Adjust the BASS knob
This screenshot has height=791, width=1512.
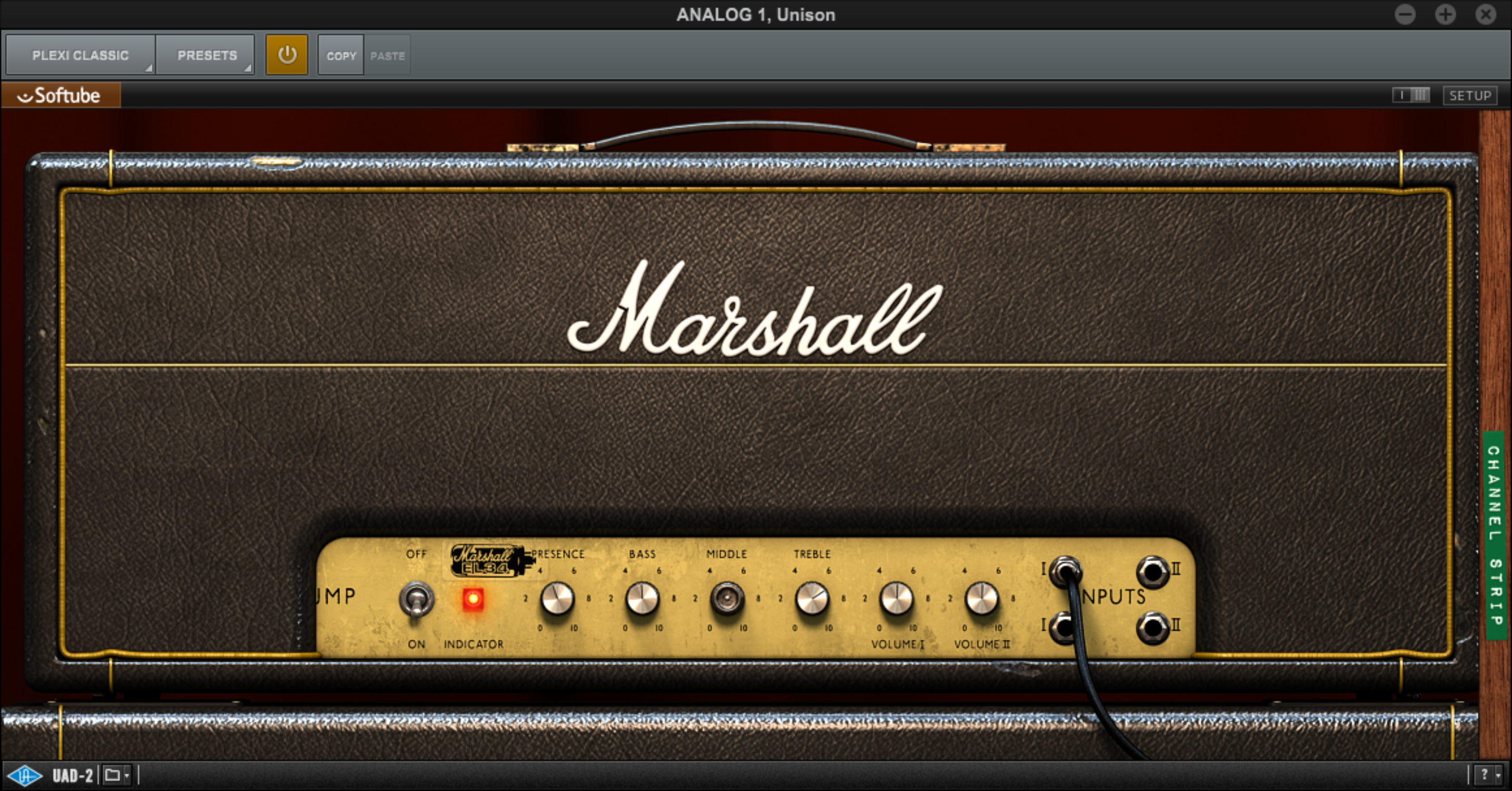[x=642, y=598]
